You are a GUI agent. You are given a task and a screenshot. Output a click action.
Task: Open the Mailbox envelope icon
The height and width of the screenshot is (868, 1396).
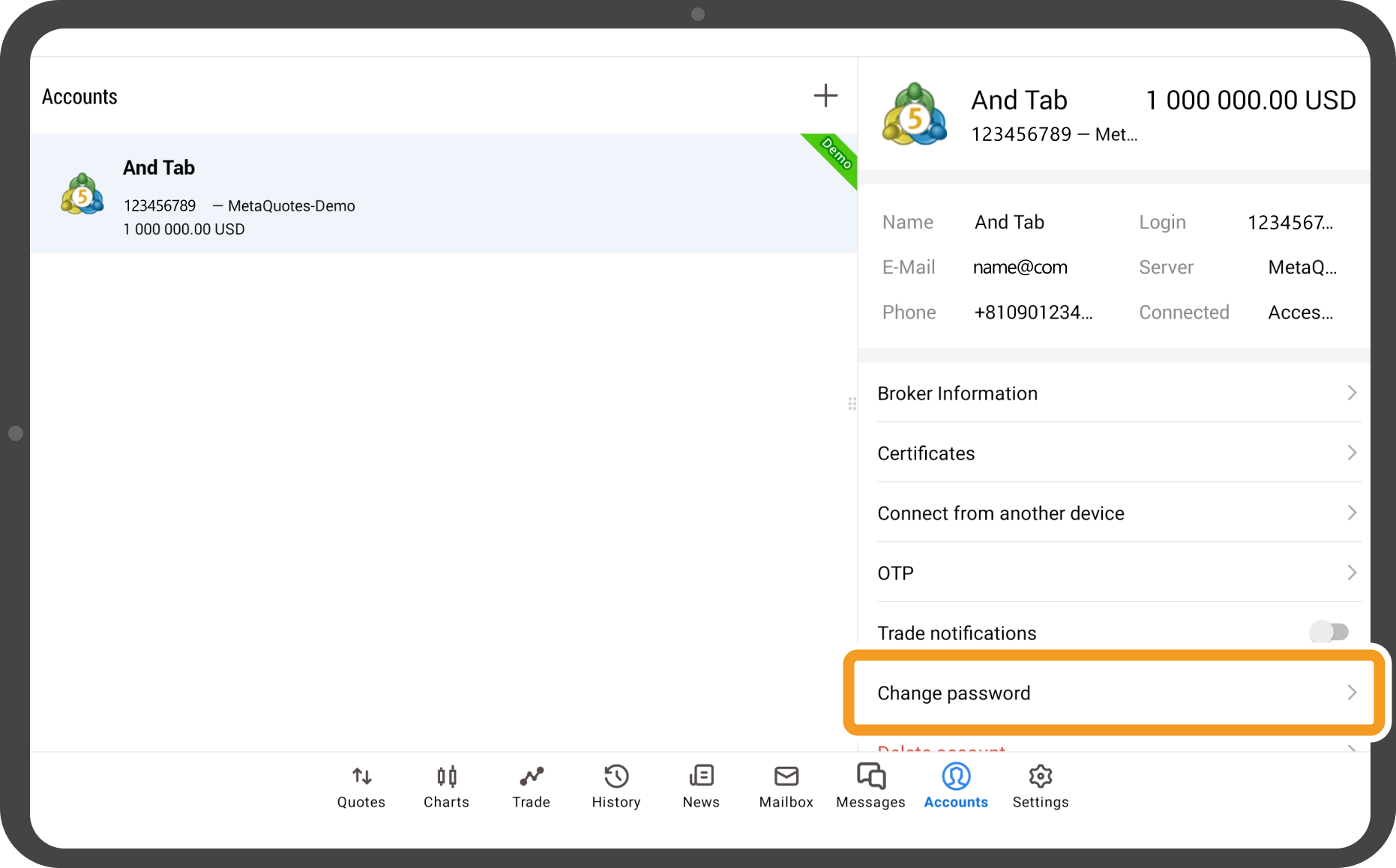(786, 777)
